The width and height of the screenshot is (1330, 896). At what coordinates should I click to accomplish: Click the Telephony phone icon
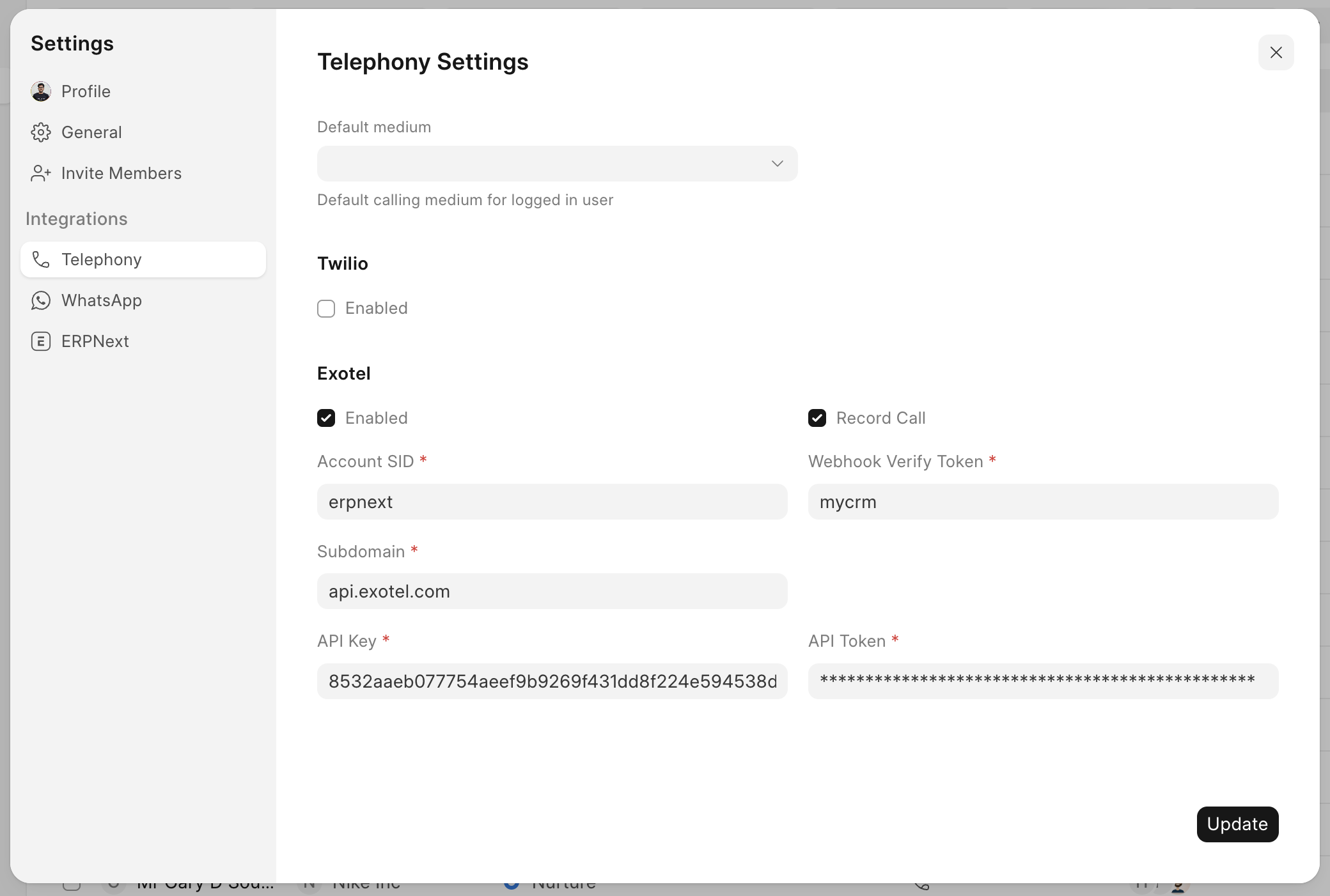click(x=41, y=259)
